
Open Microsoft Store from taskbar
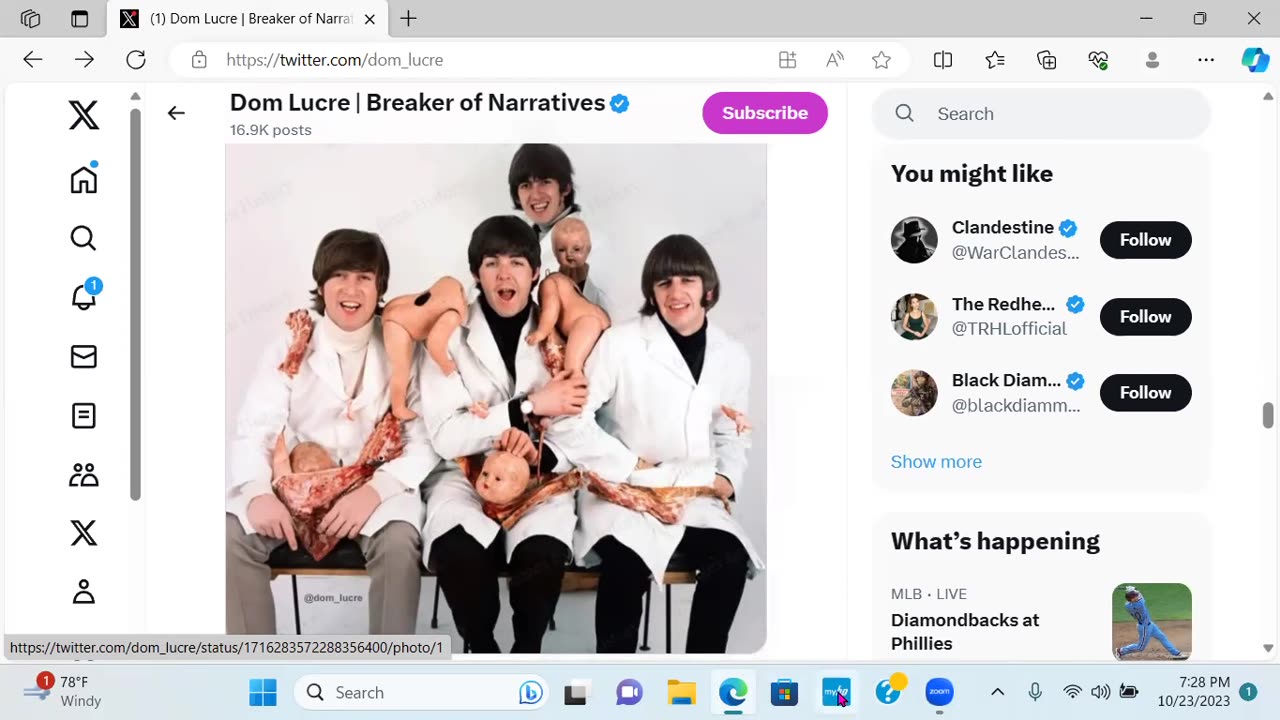(x=784, y=692)
